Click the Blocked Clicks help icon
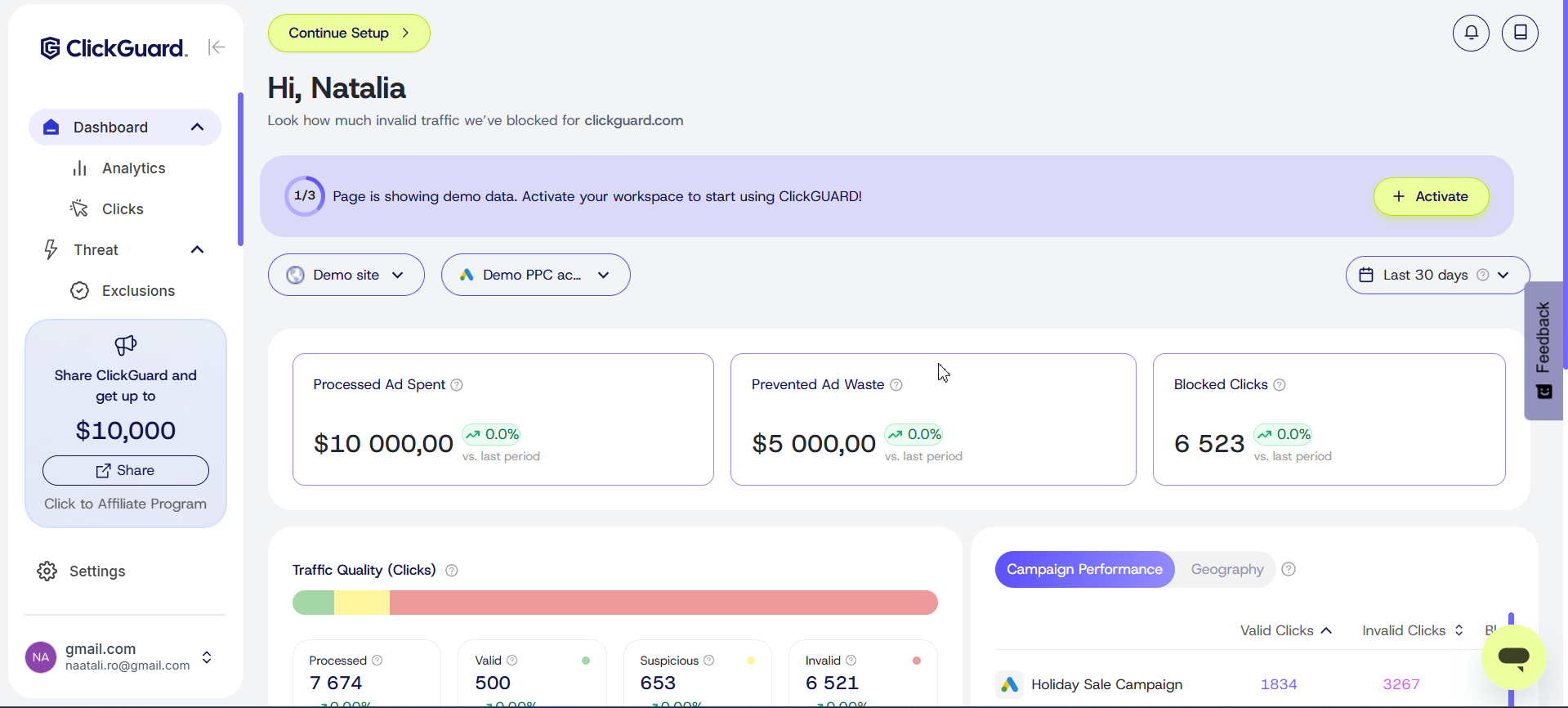Image resolution: width=1568 pixels, height=708 pixels. point(1280,385)
